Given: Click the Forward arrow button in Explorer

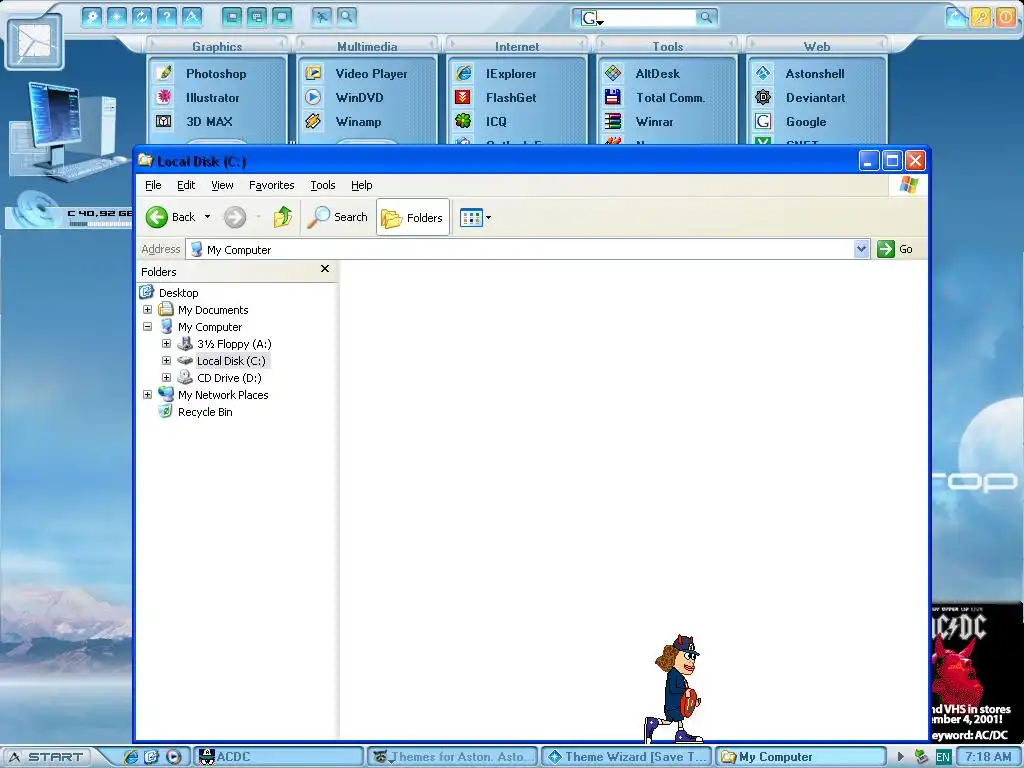Looking at the screenshot, I should click(x=235, y=217).
